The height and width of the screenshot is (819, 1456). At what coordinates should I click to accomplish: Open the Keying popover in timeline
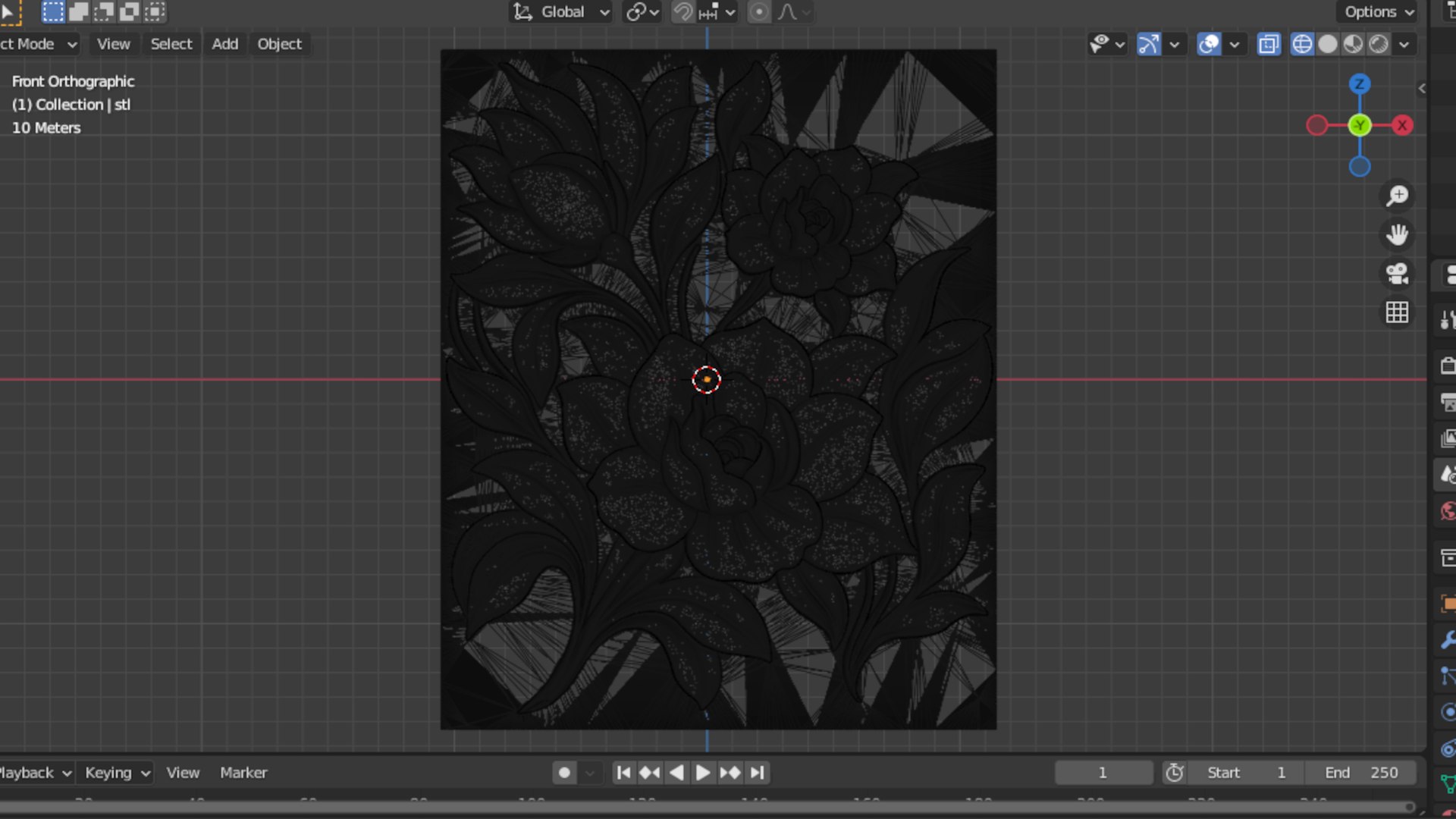(x=117, y=773)
